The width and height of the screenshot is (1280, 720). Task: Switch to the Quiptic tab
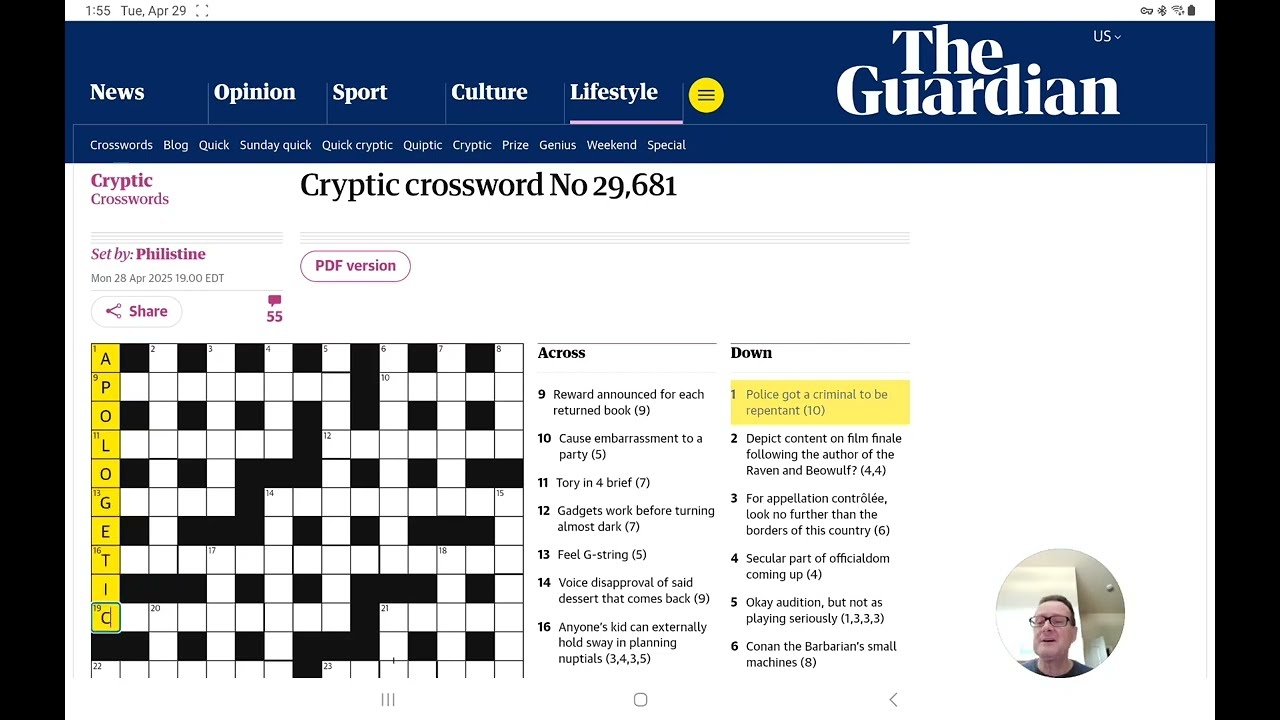(422, 145)
